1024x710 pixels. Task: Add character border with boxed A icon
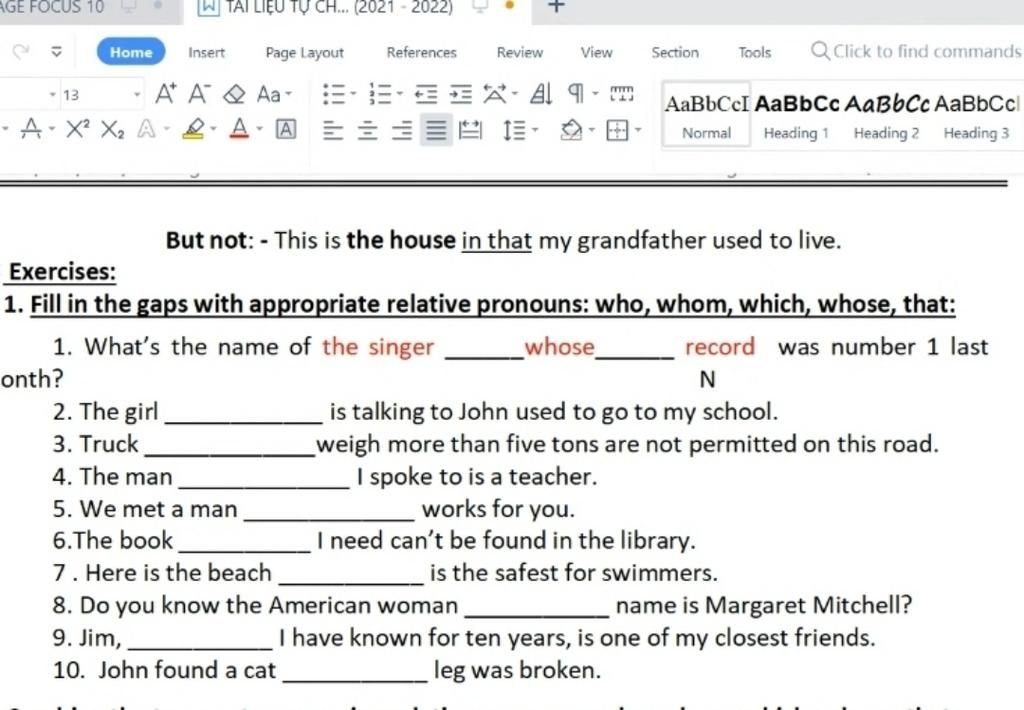click(x=285, y=129)
